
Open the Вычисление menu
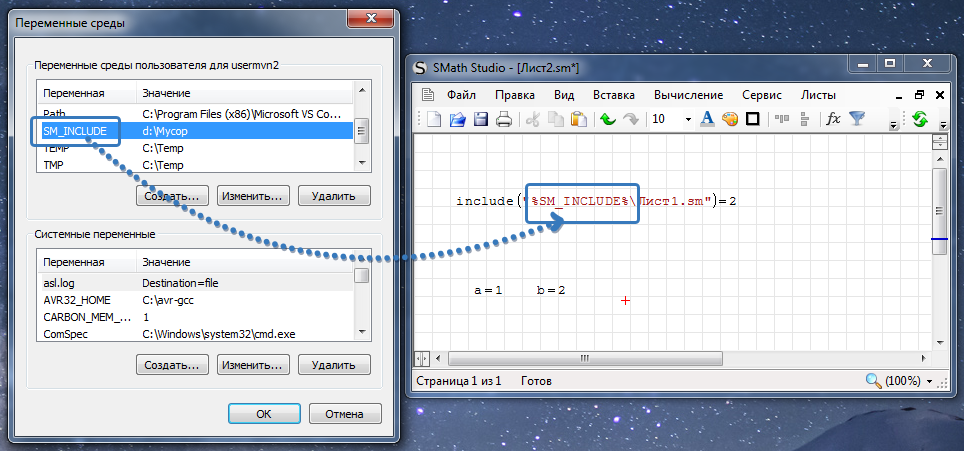pyautogui.click(x=688, y=95)
